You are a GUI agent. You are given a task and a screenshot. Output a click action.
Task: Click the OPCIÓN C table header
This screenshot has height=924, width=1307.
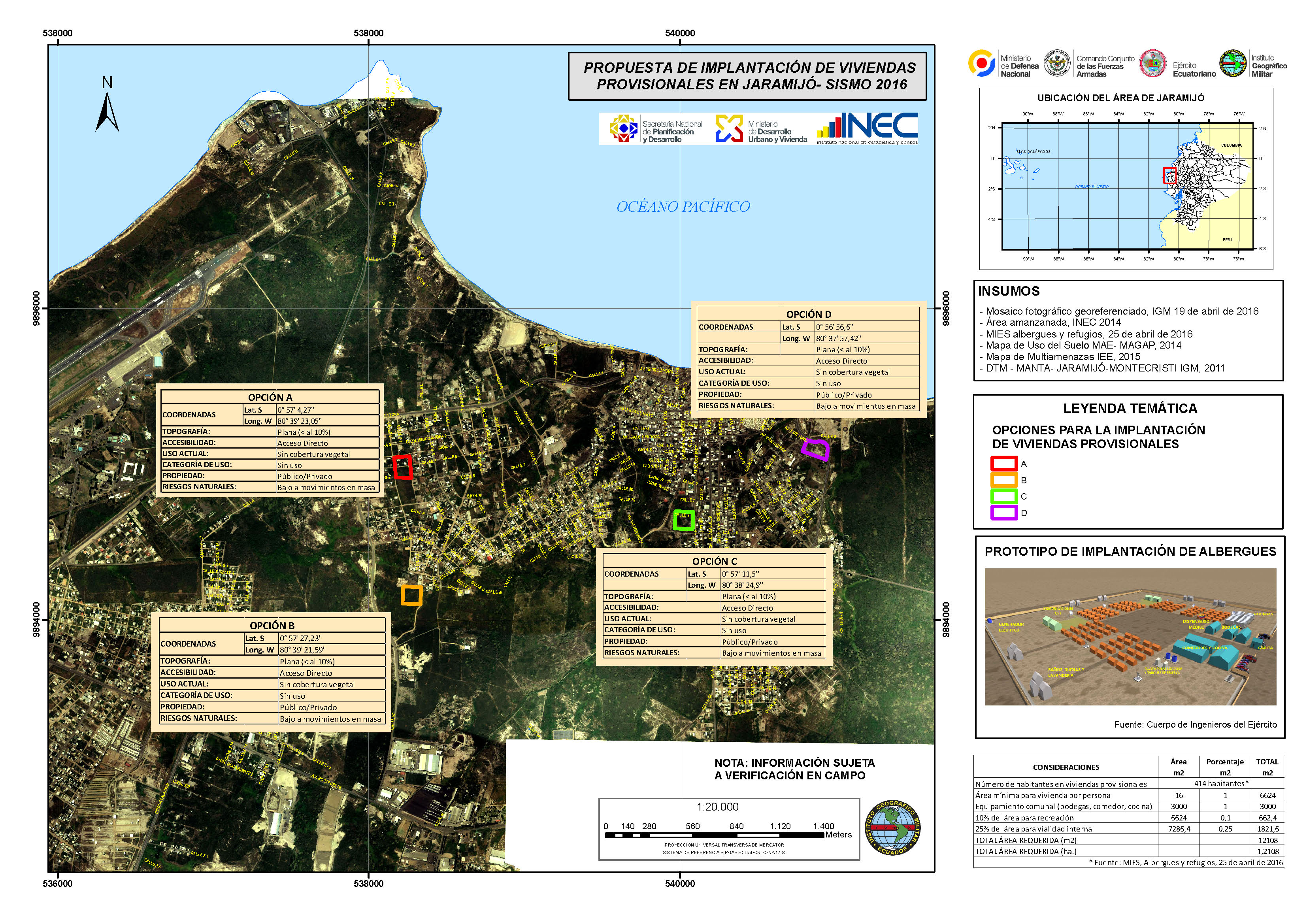click(x=715, y=561)
